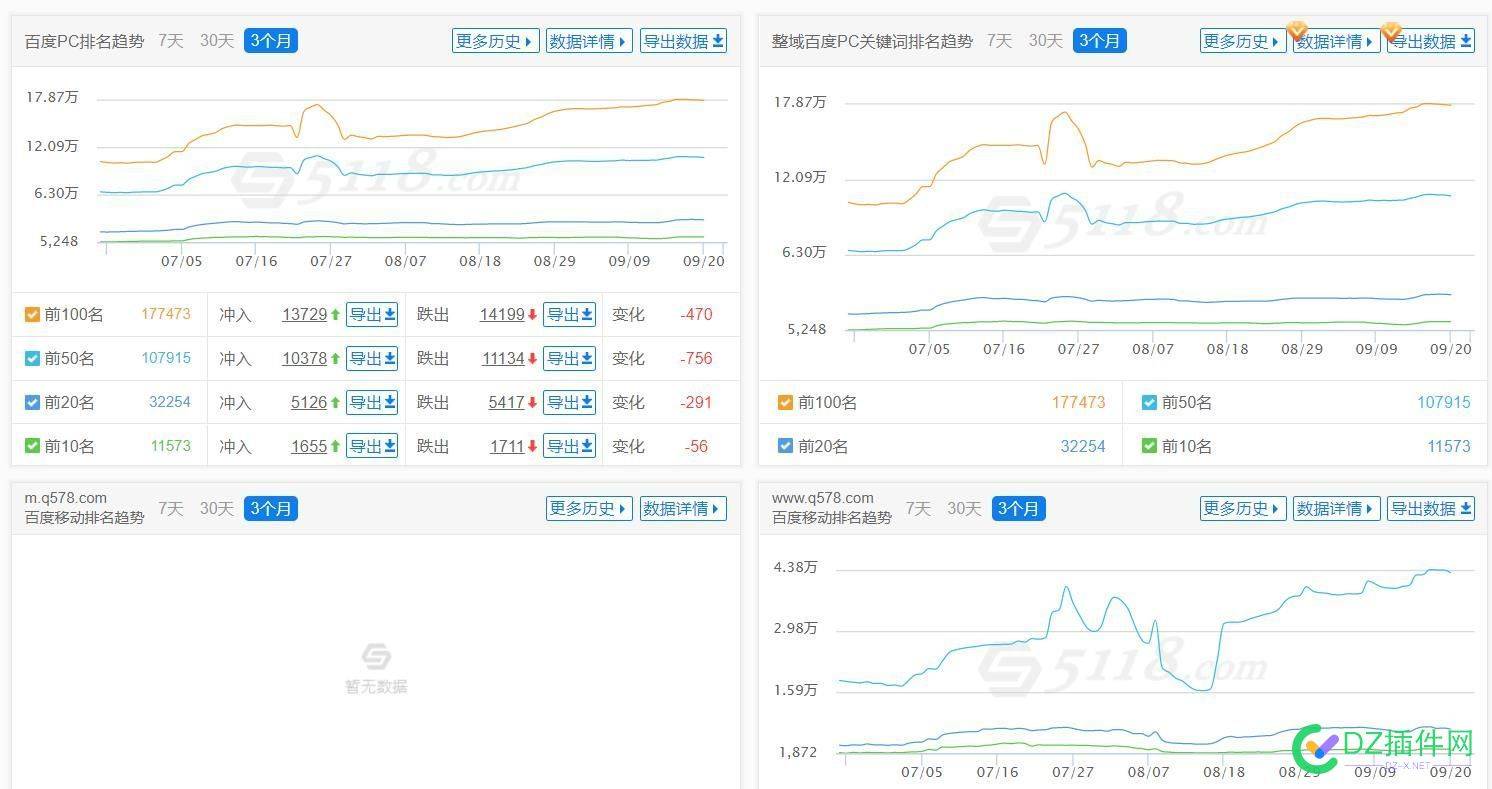This screenshot has width=1492, height=789.
Task: Open 前100名 跌出 count 14199
Action: pos(502,314)
